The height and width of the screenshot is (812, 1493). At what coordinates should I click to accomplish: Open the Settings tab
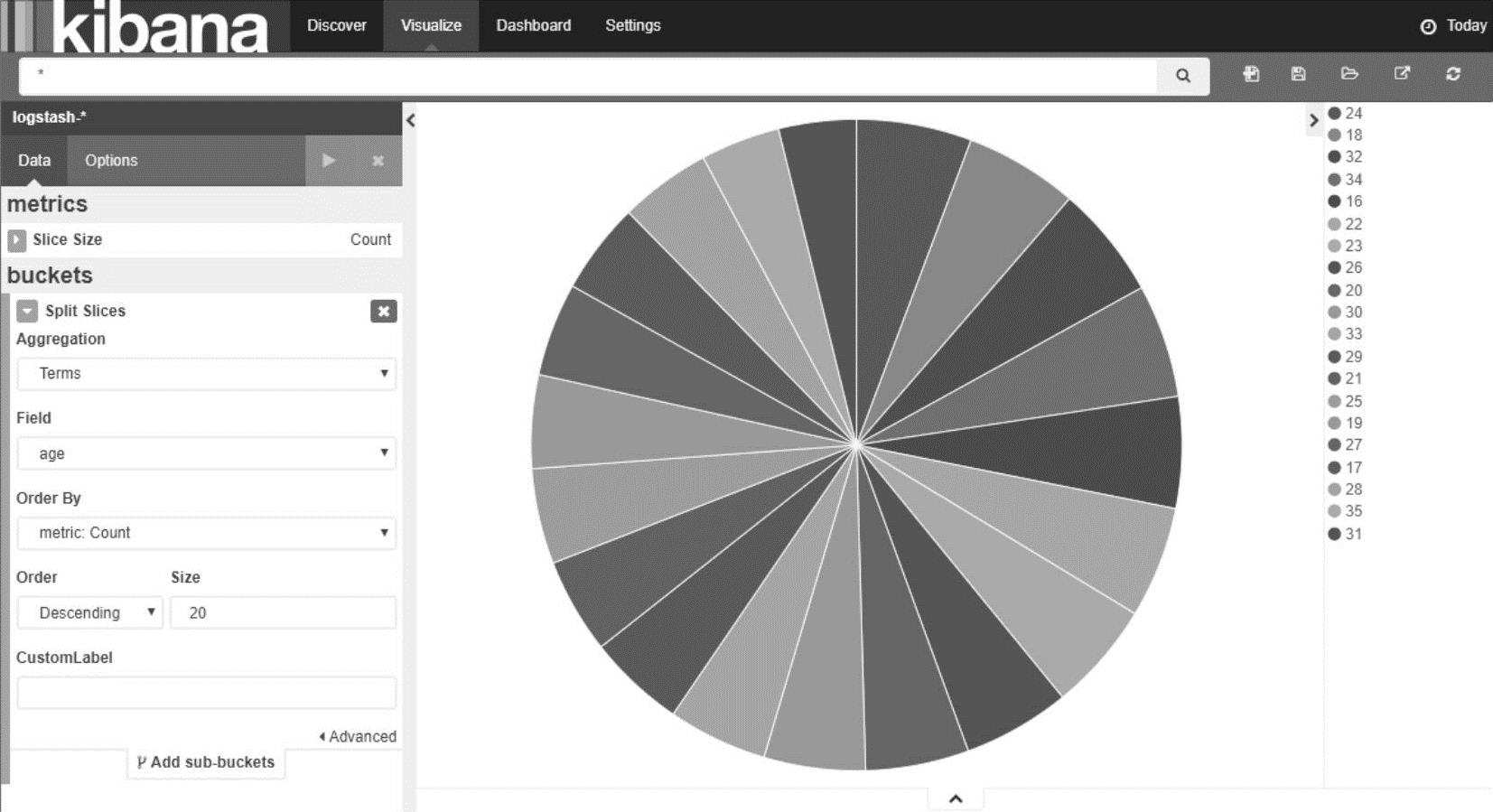pos(633,25)
